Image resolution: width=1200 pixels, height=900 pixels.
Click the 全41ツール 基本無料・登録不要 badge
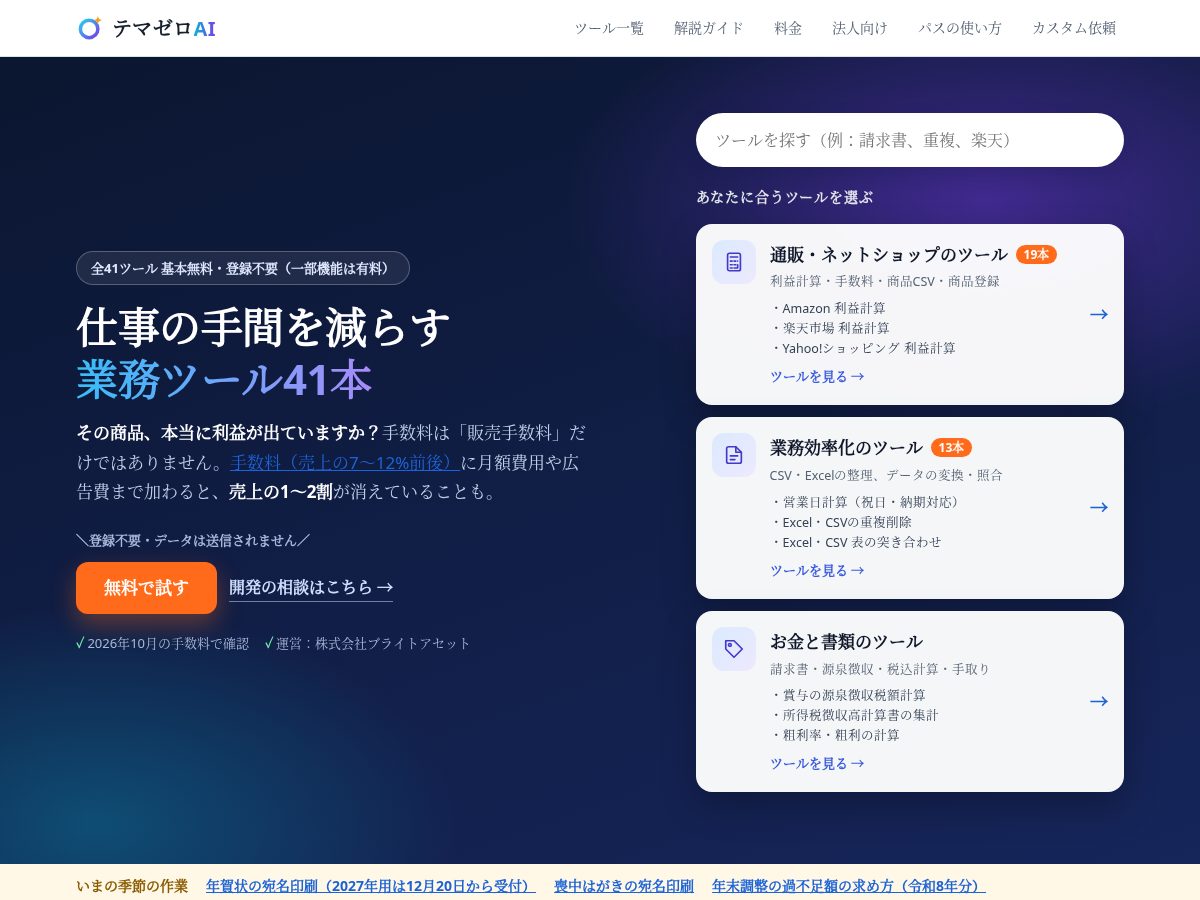243,268
